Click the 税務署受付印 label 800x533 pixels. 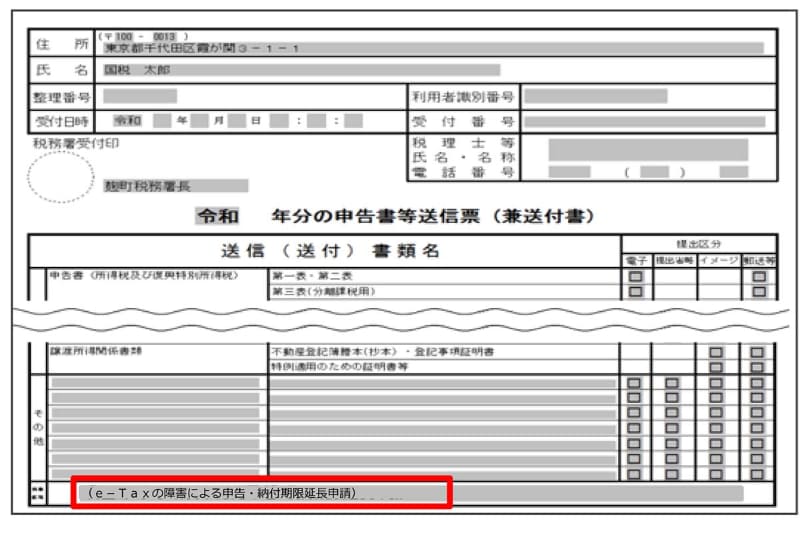pyautogui.click(x=76, y=143)
